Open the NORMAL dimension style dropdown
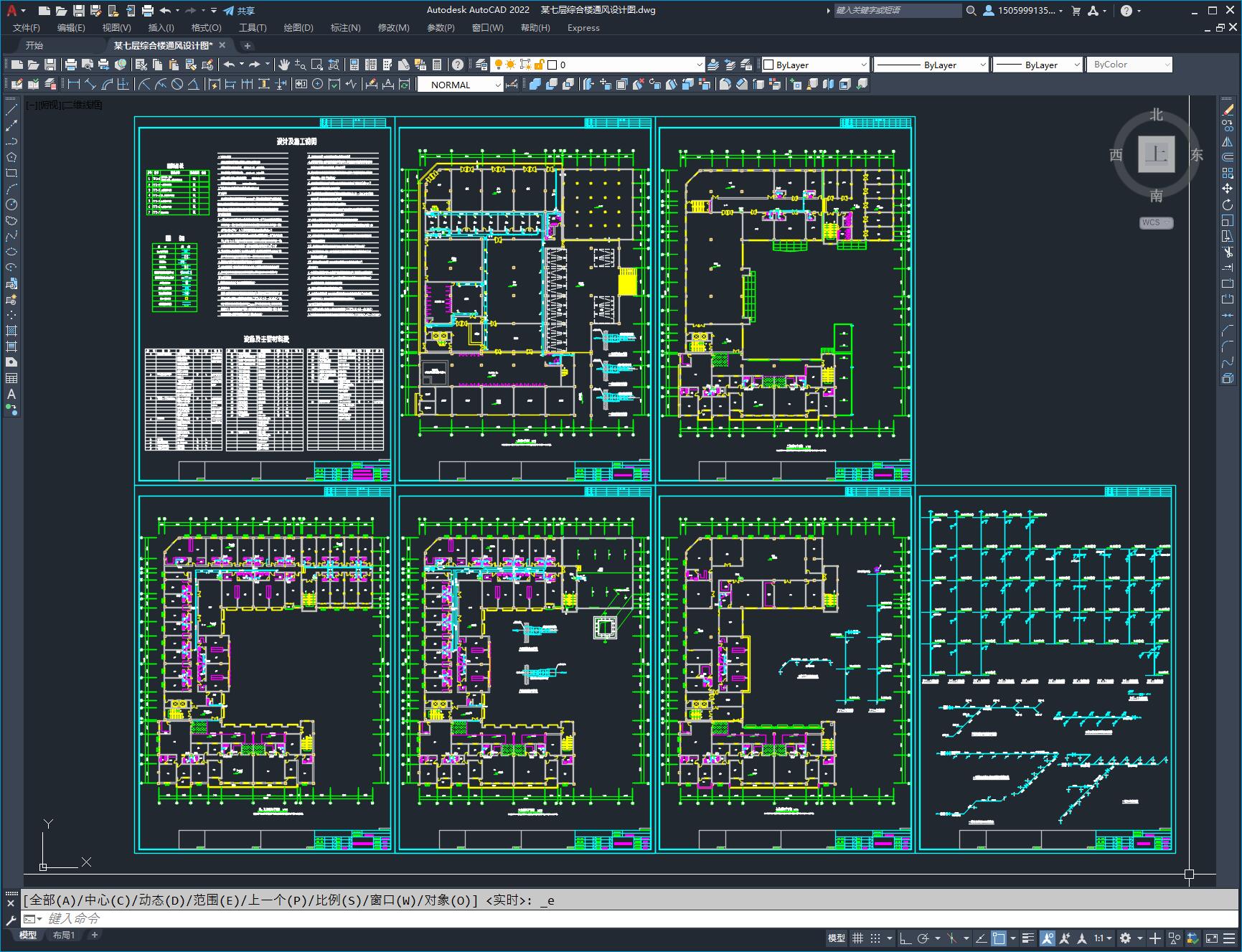Screen dimensions: 1242x952 (x=461, y=85)
